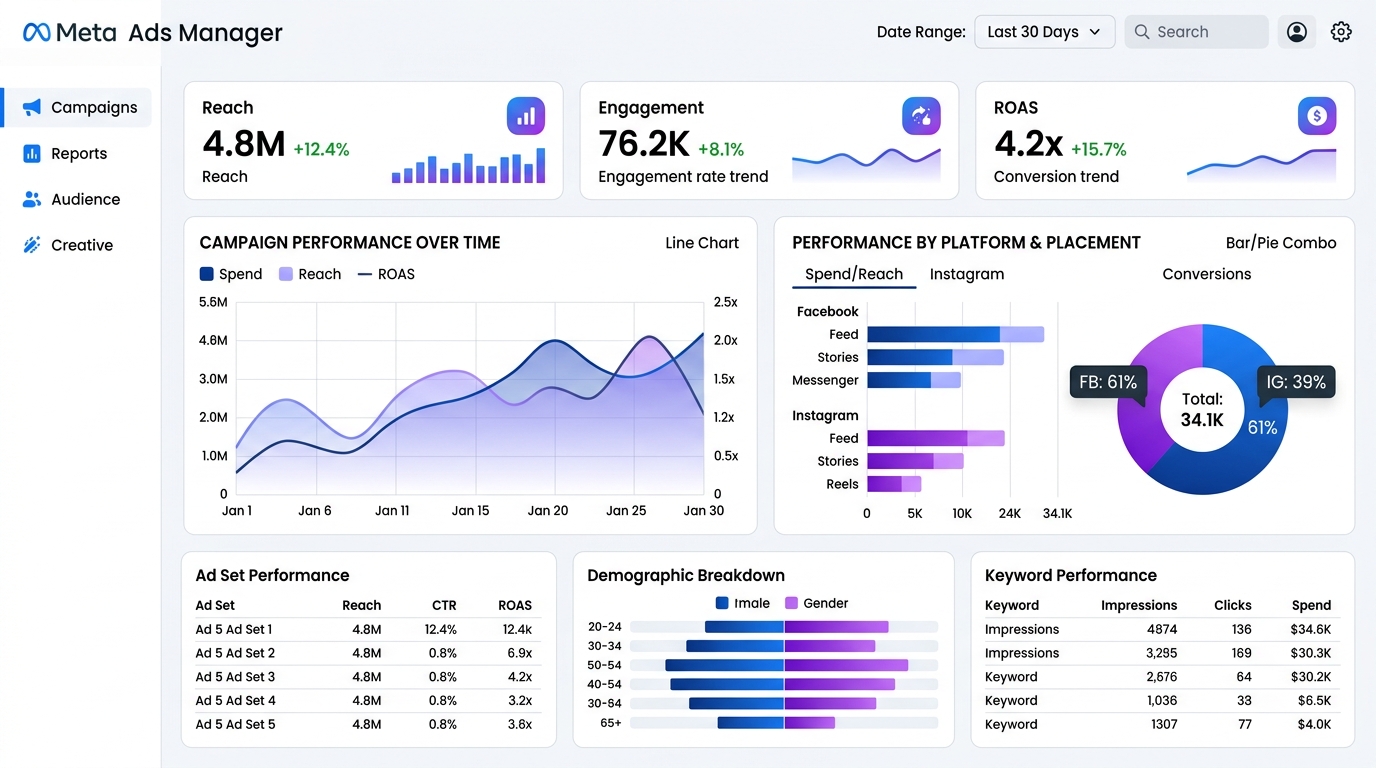Sort keywords by Spend column
This screenshot has height=768, width=1376.
1311,605
